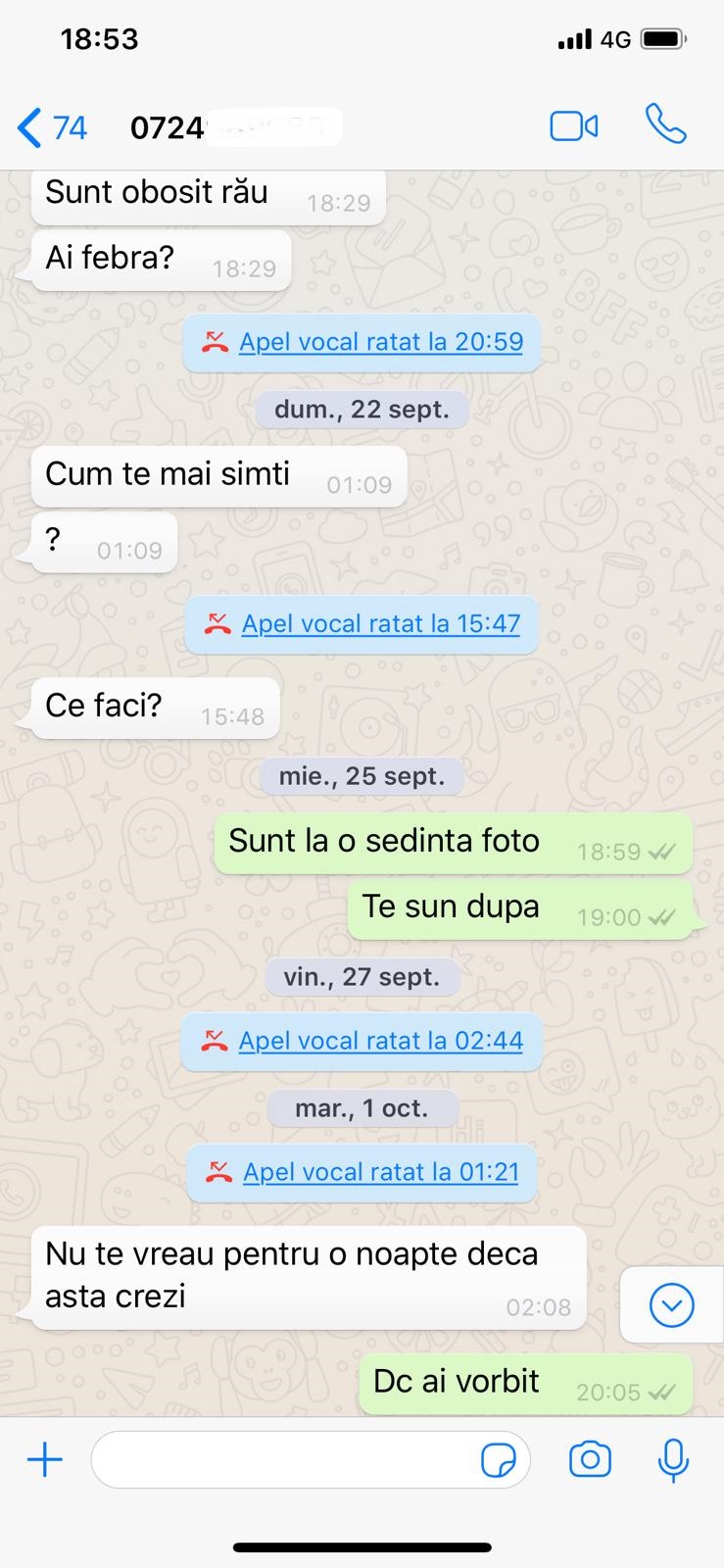The height and width of the screenshot is (1568, 724).
Task: Go back to the chat list
Action: point(30,127)
